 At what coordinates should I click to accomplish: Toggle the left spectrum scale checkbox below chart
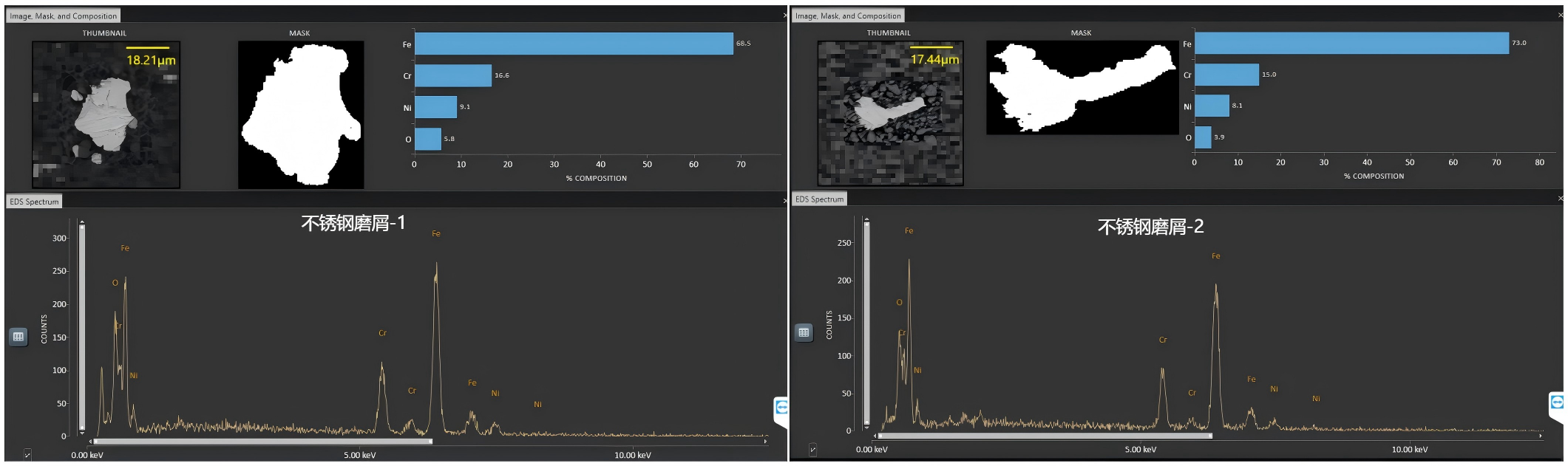click(x=27, y=454)
